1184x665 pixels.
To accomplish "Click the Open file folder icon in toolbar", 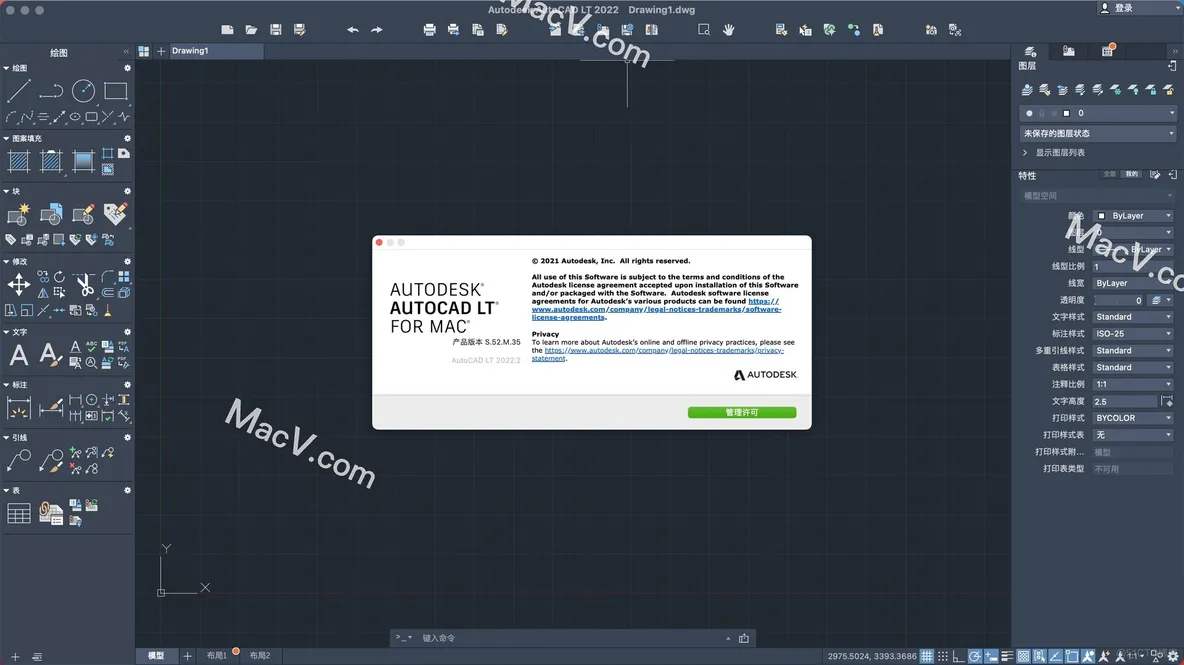I will click(x=251, y=29).
